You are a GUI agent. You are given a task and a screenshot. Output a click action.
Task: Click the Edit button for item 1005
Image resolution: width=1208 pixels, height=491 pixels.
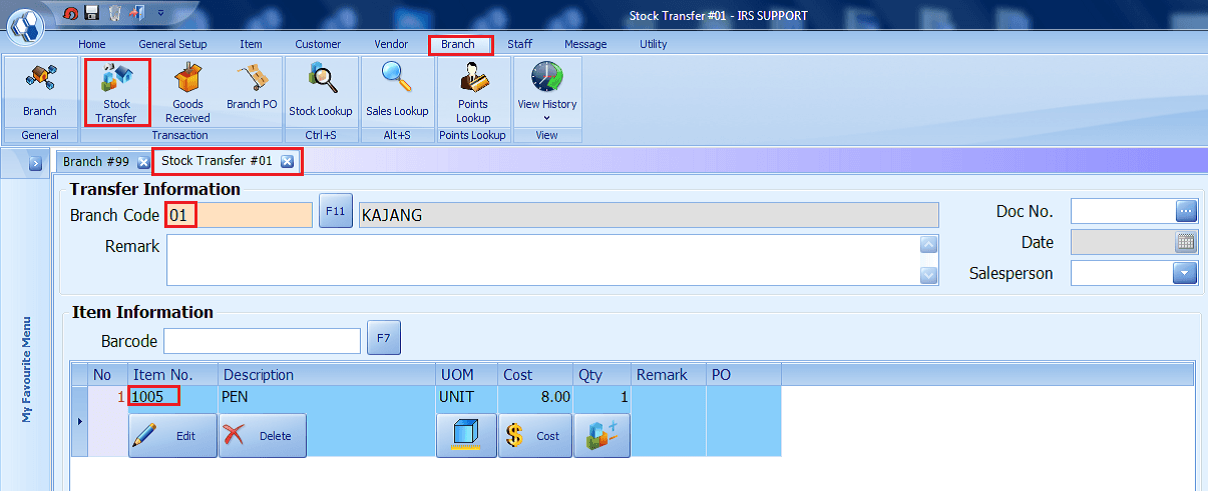(173, 435)
